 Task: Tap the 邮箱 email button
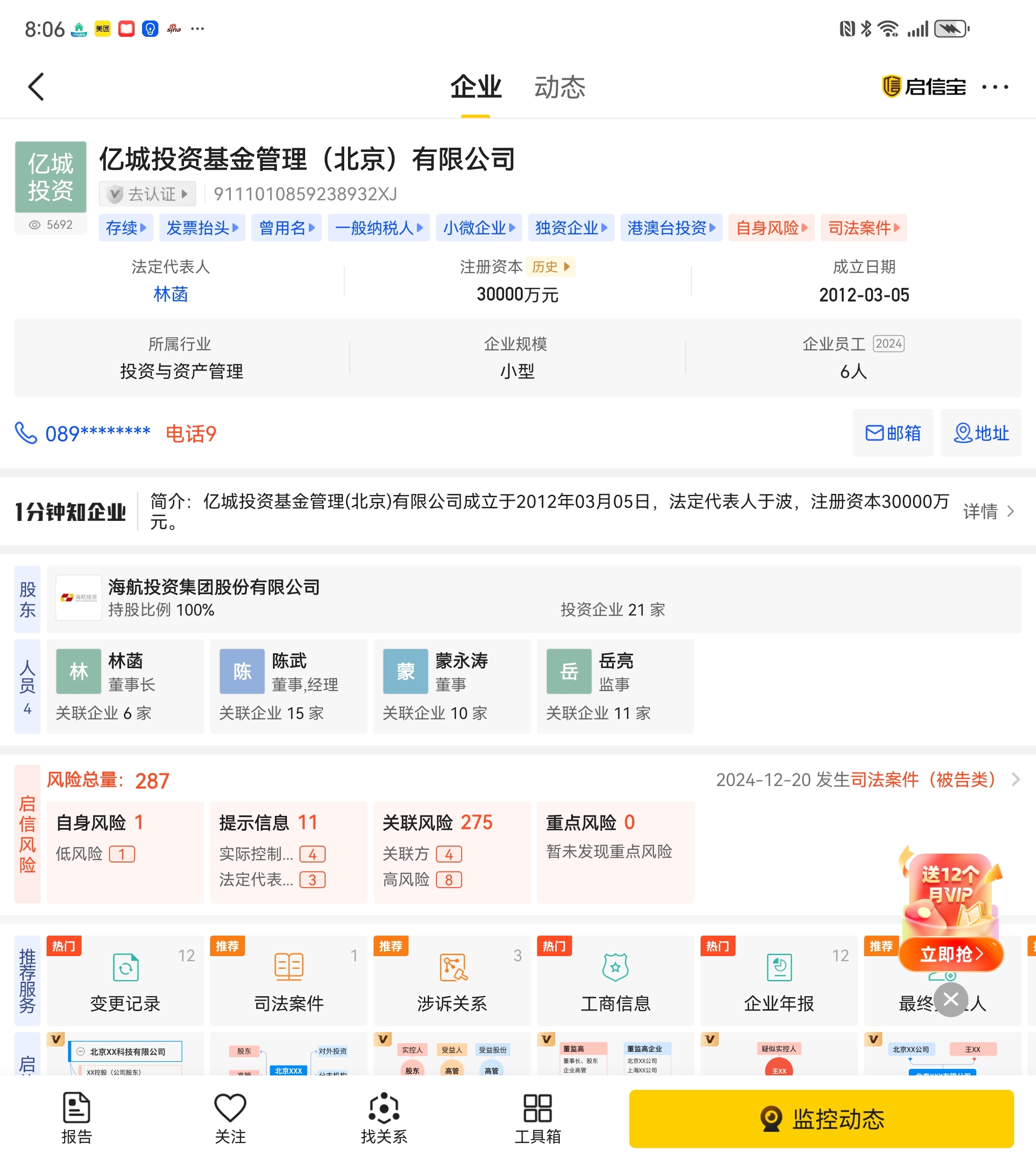click(x=892, y=433)
